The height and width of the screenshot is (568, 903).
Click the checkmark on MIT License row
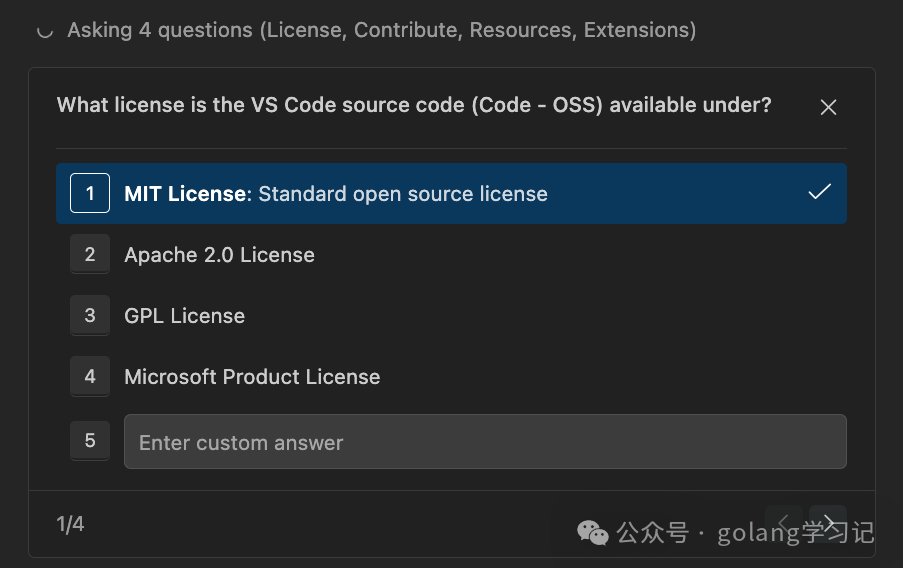click(819, 192)
